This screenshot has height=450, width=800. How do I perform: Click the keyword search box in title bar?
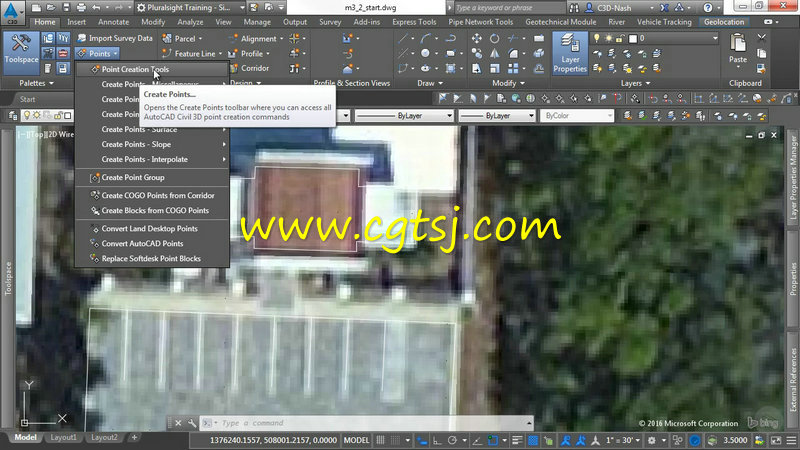(509, 8)
